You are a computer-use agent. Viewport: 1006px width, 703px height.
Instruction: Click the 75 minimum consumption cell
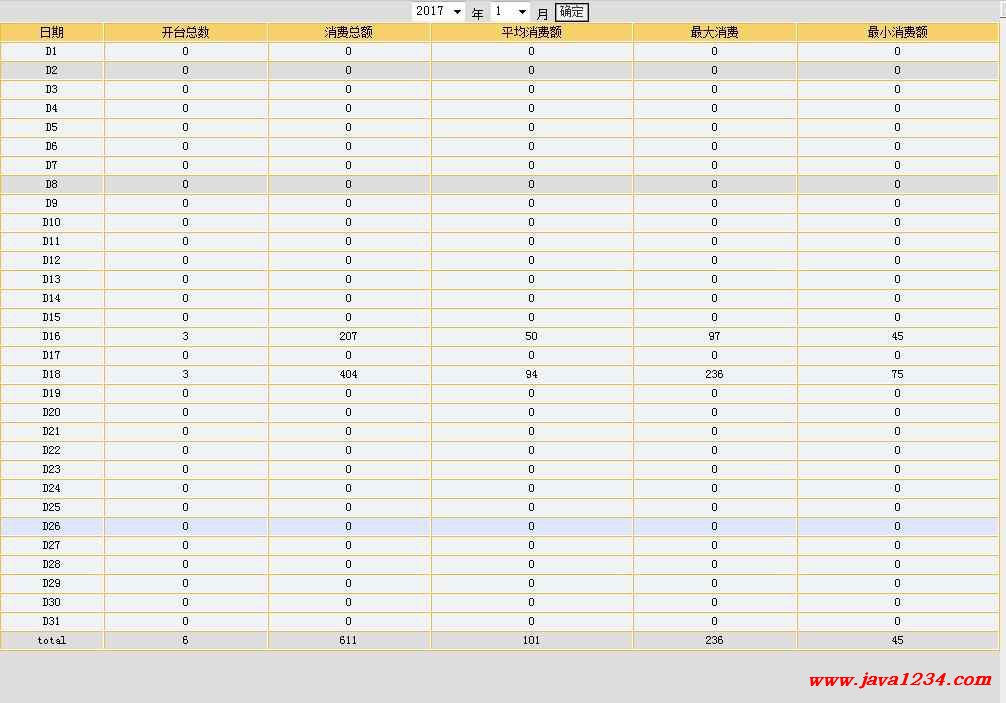(897, 374)
